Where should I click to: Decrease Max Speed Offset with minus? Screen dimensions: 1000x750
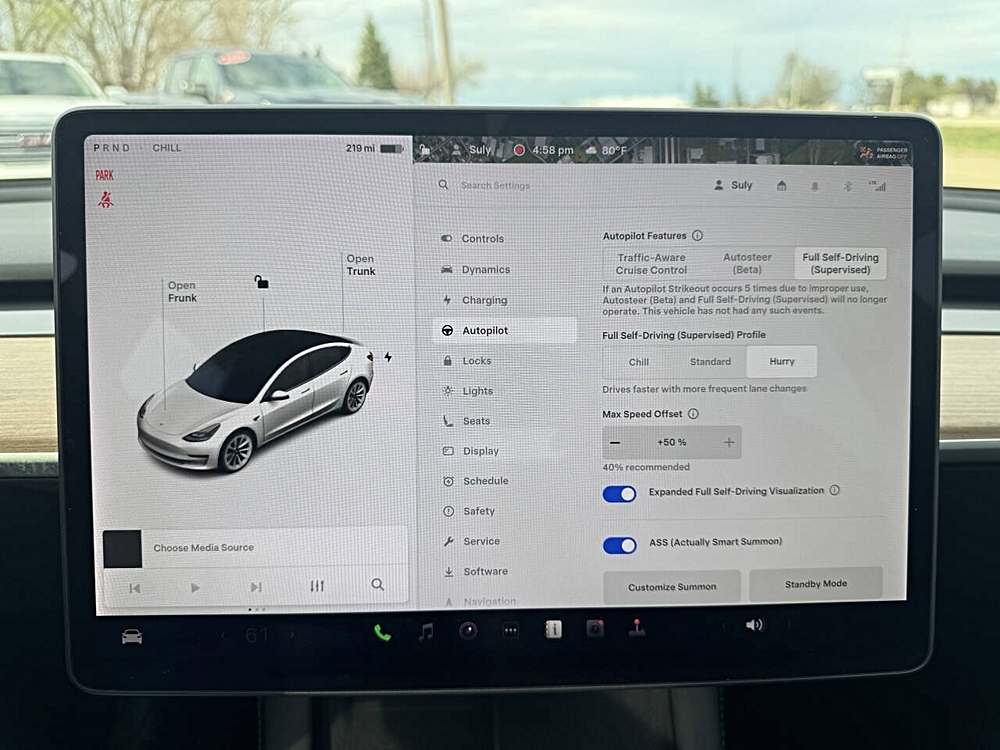(615, 442)
